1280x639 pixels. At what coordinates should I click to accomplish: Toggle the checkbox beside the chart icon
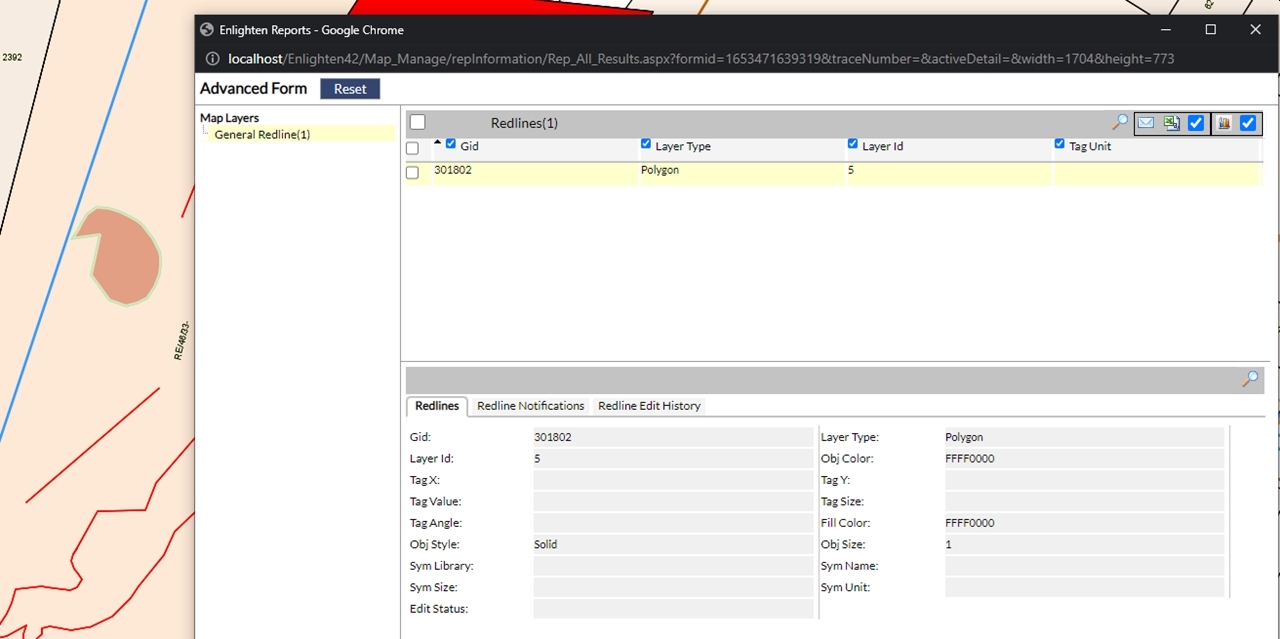1248,123
